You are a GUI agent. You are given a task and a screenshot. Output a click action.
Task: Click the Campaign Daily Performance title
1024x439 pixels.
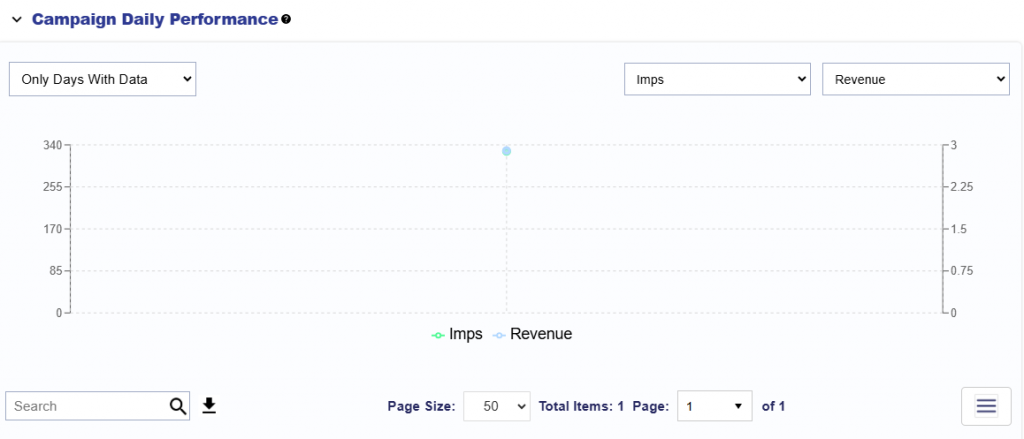tap(155, 19)
